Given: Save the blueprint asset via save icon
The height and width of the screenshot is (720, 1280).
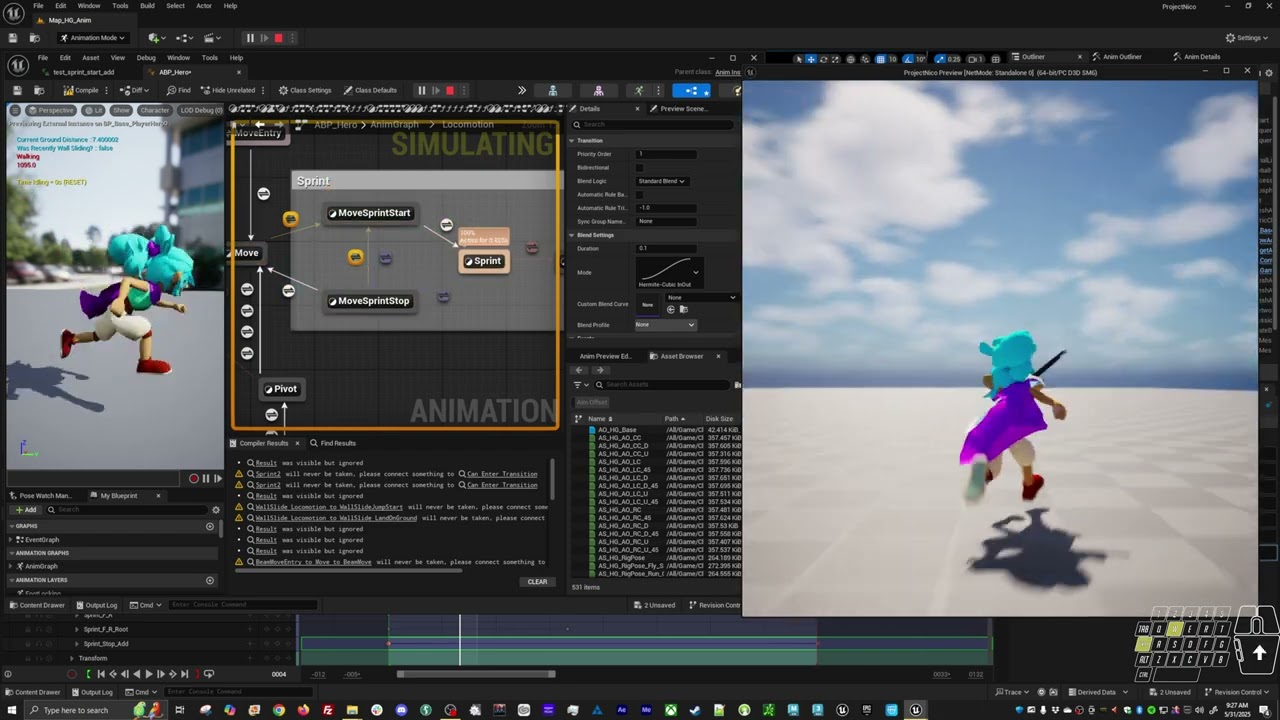Looking at the screenshot, I should (x=17, y=90).
